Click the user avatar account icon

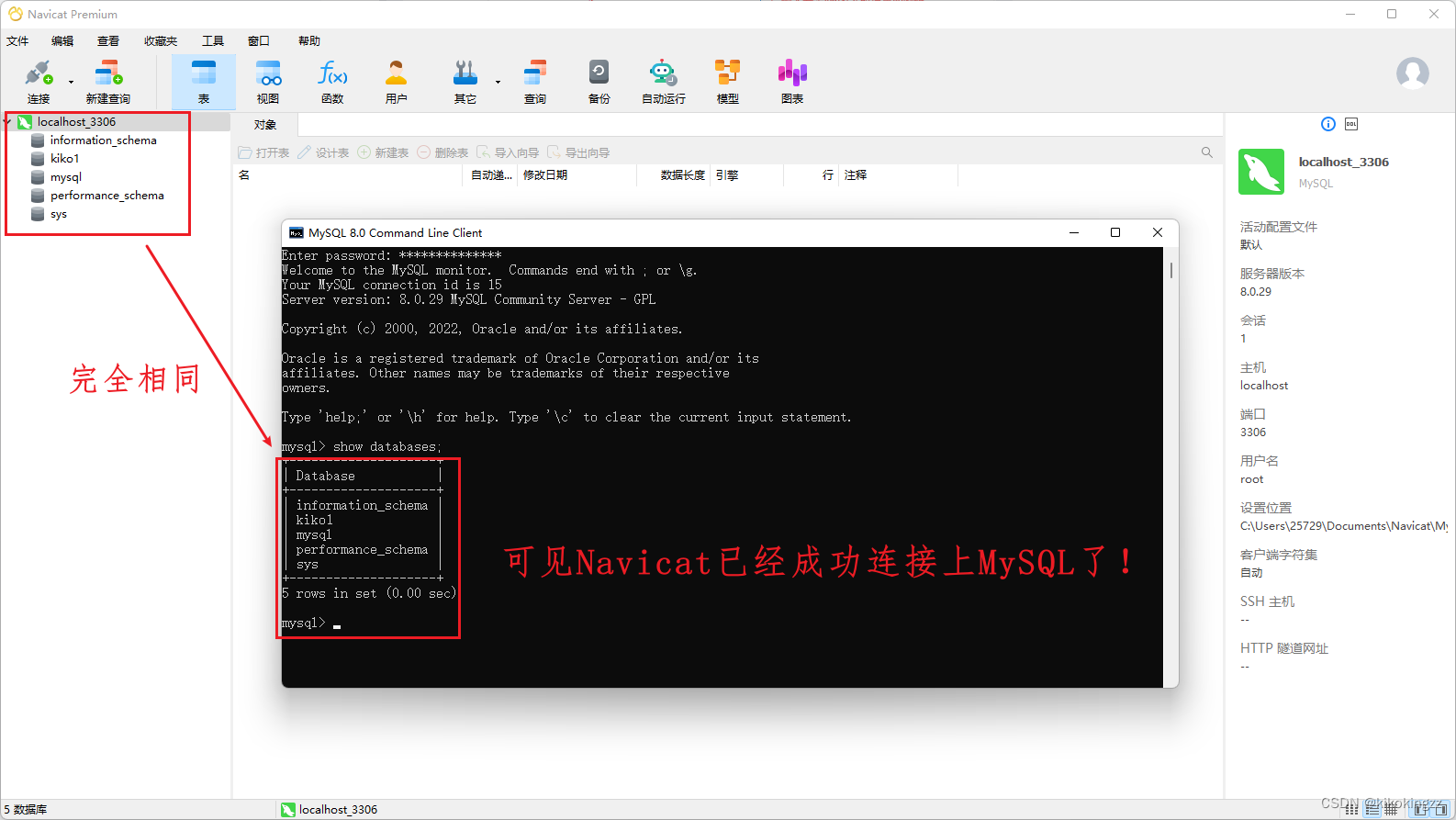point(1413,73)
